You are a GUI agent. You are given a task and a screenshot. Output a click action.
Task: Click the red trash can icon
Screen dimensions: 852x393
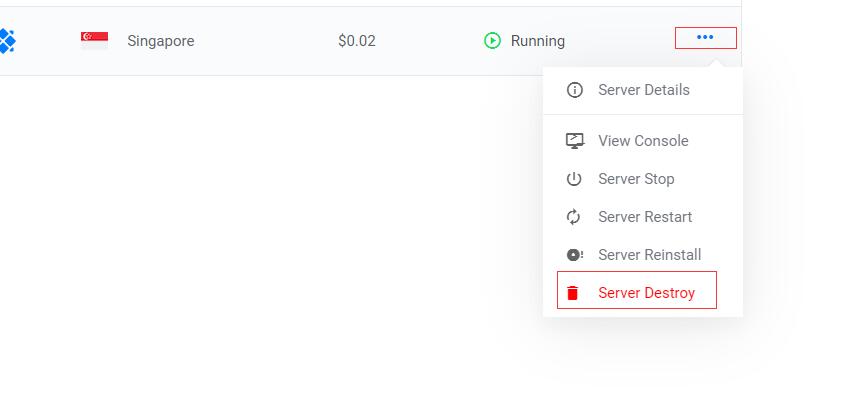(x=572, y=293)
